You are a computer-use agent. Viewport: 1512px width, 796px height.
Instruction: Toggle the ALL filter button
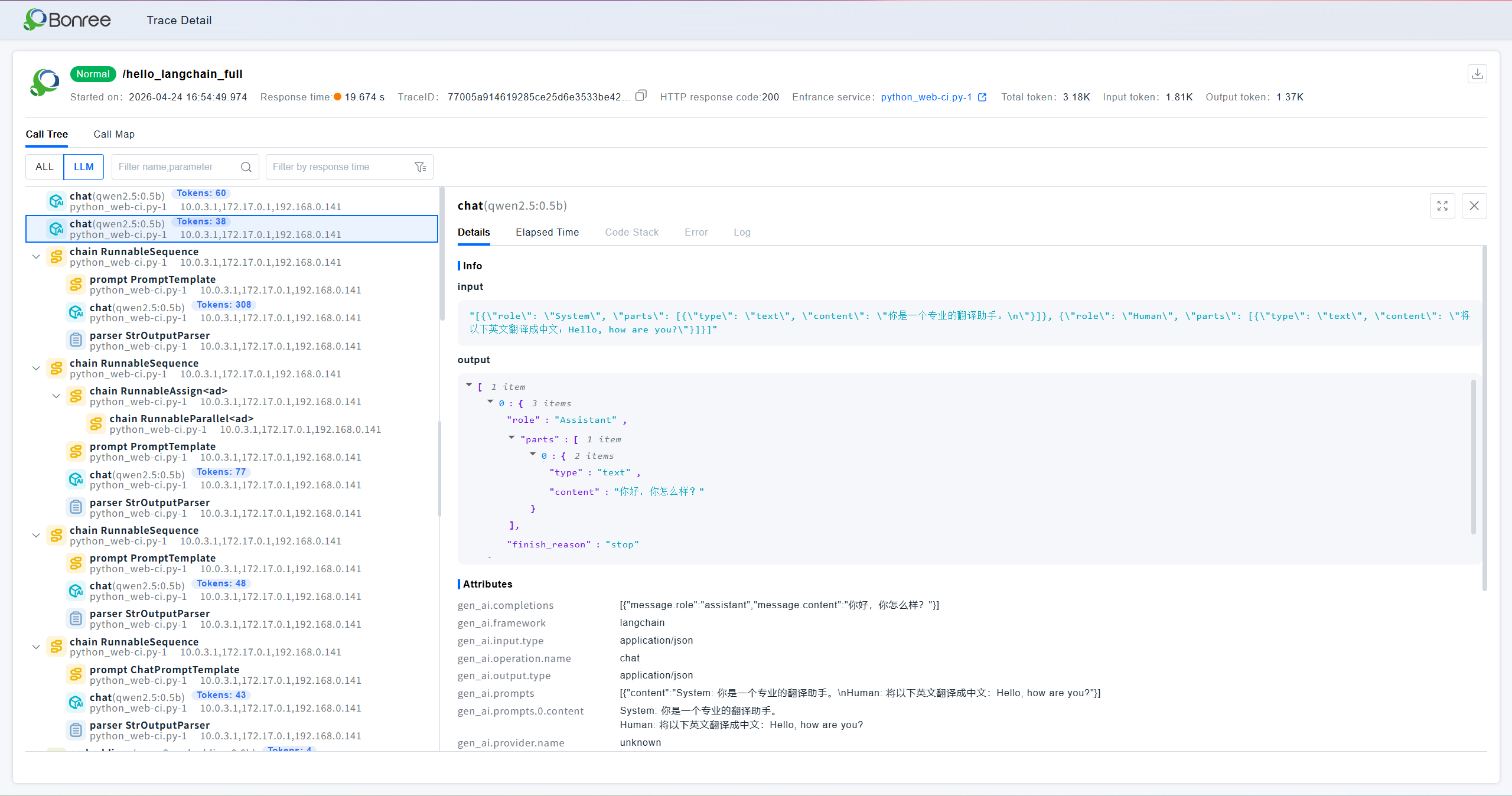point(44,167)
